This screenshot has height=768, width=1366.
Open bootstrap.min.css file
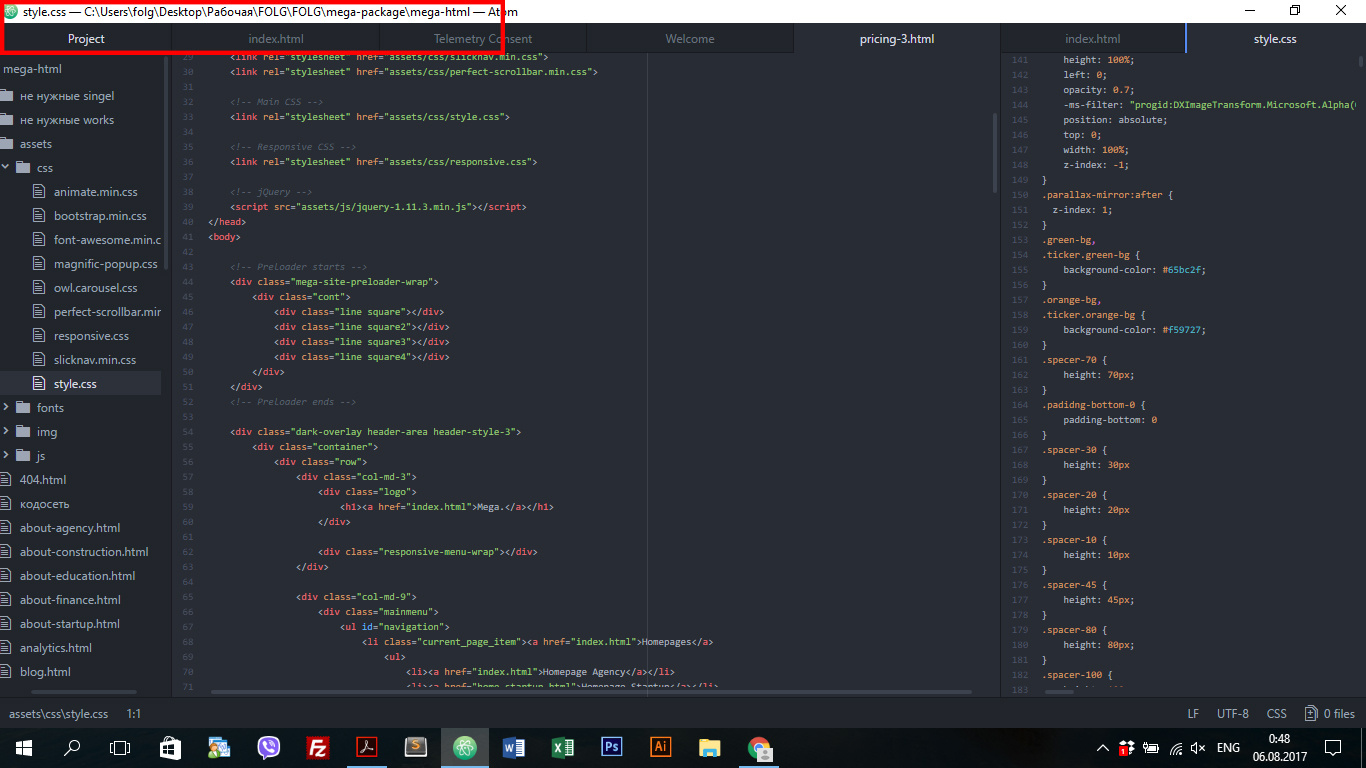100,216
